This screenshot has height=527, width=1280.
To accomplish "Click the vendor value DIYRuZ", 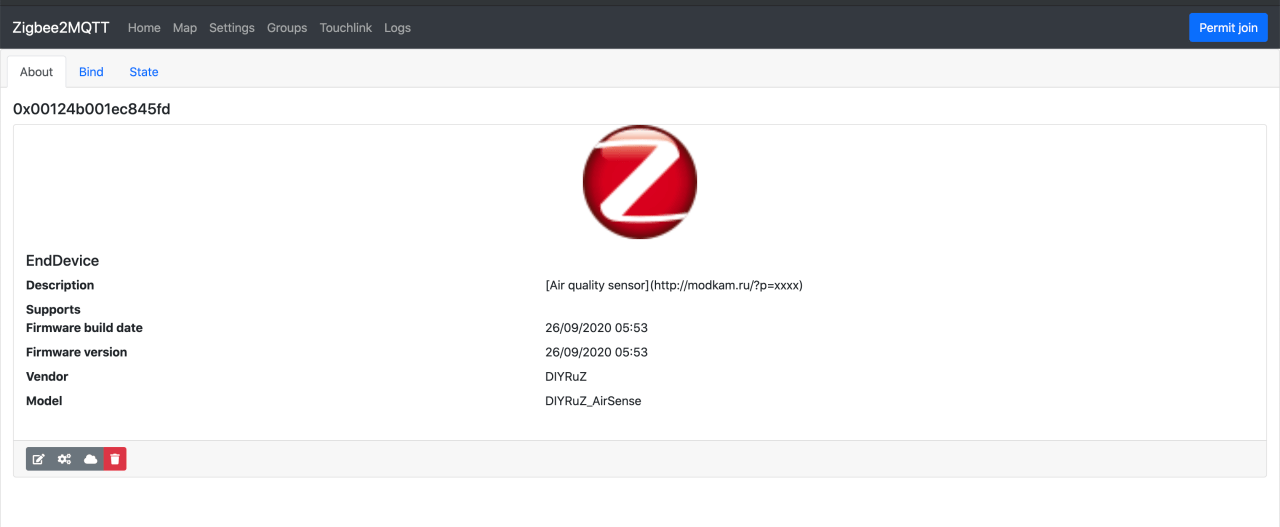I will click(566, 377).
